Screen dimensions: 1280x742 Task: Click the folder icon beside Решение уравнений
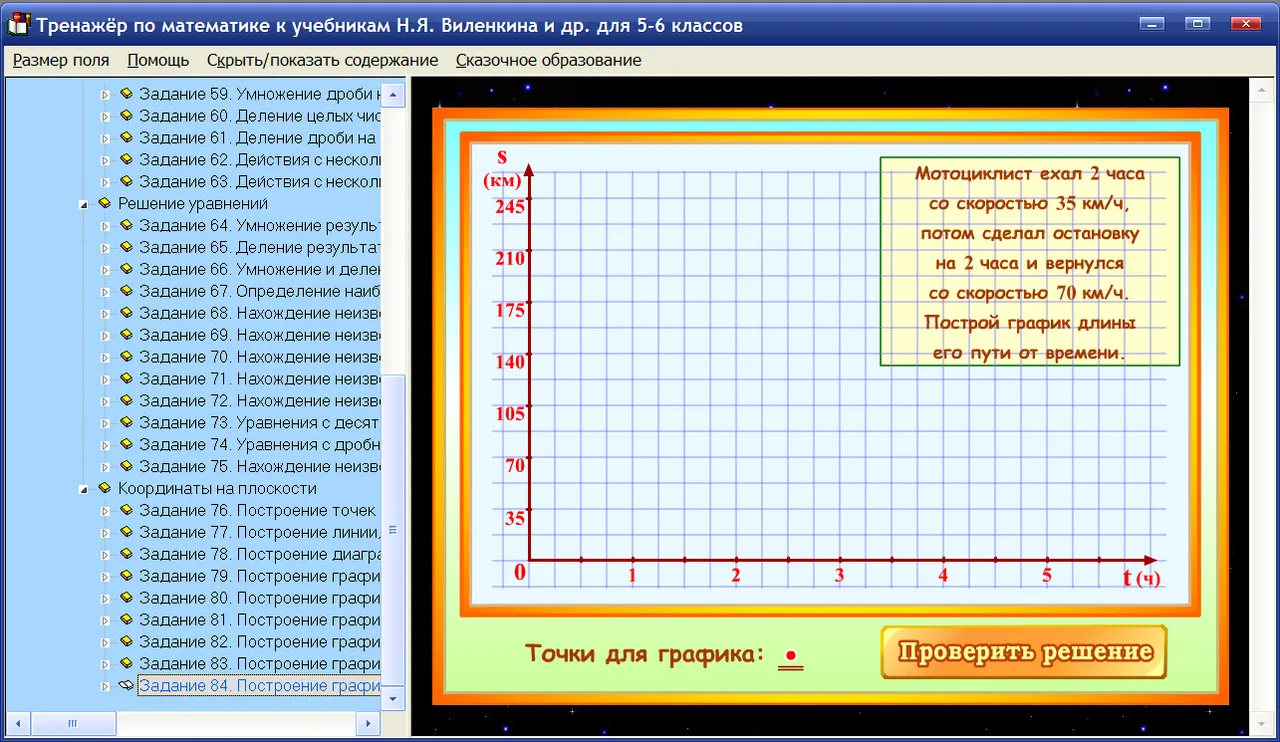(105, 203)
